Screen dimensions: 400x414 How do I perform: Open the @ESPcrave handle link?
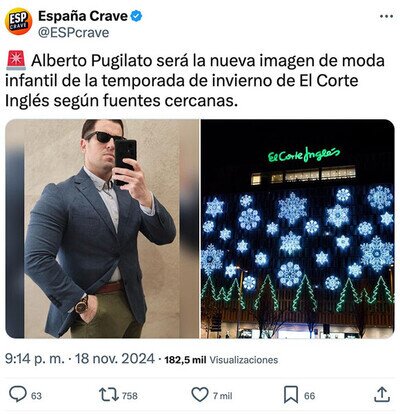click(x=74, y=33)
